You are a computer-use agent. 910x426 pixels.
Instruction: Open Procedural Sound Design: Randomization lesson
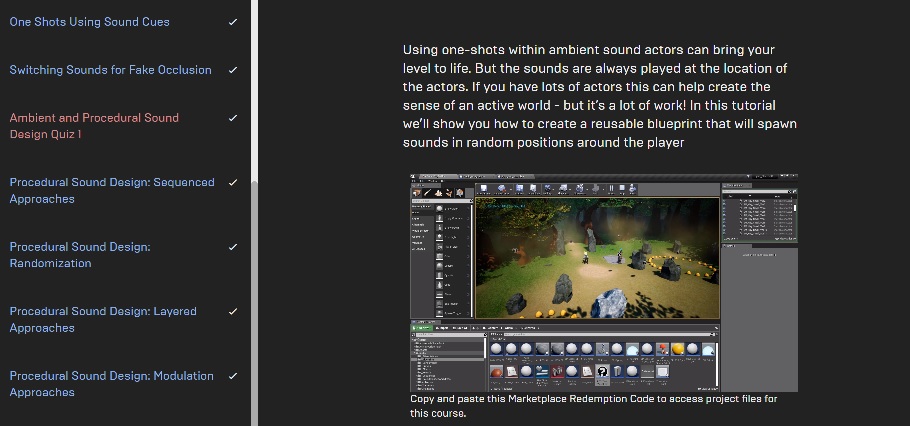click(x=80, y=255)
